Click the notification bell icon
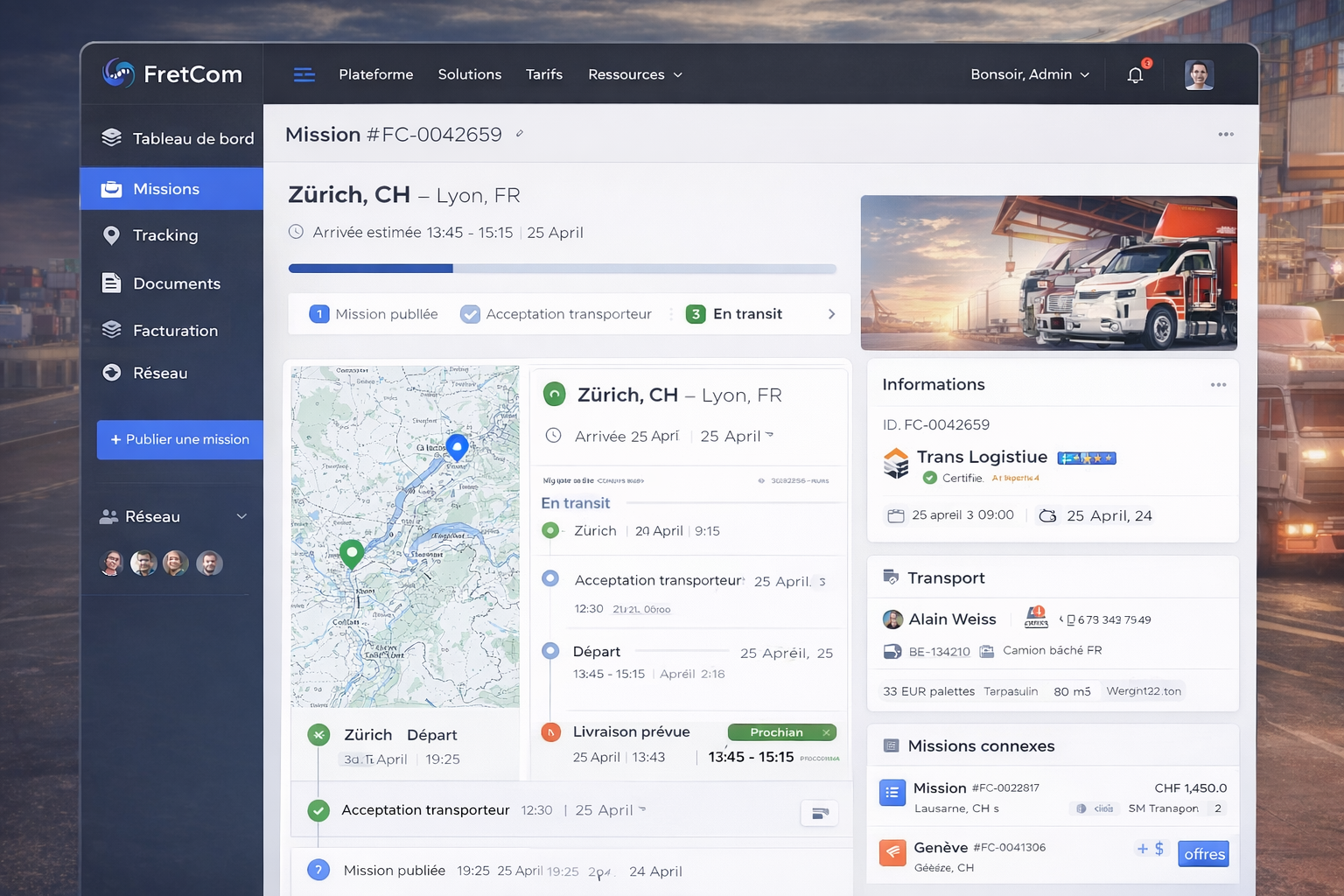 (x=1135, y=75)
